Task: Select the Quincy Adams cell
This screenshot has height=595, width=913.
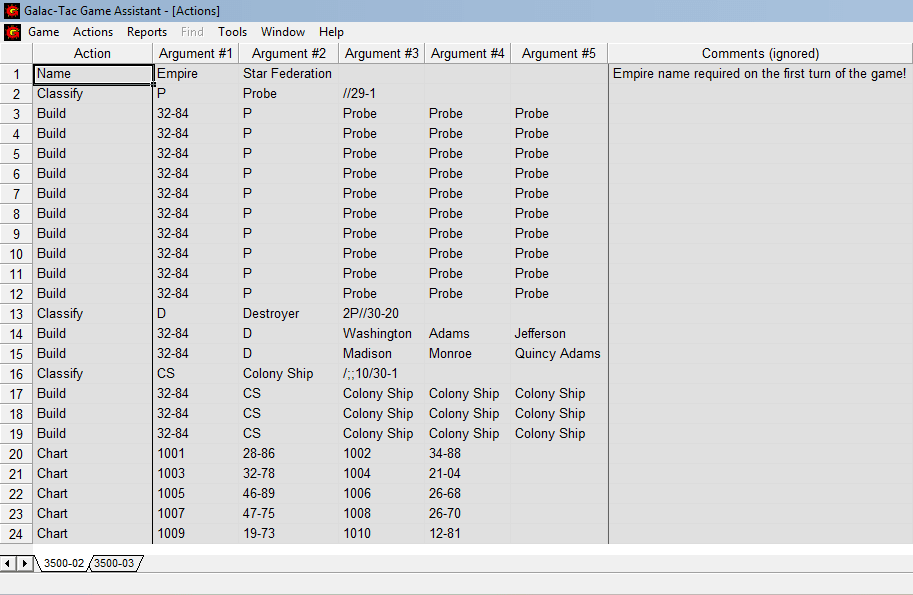Action: [x=557, y=353]
